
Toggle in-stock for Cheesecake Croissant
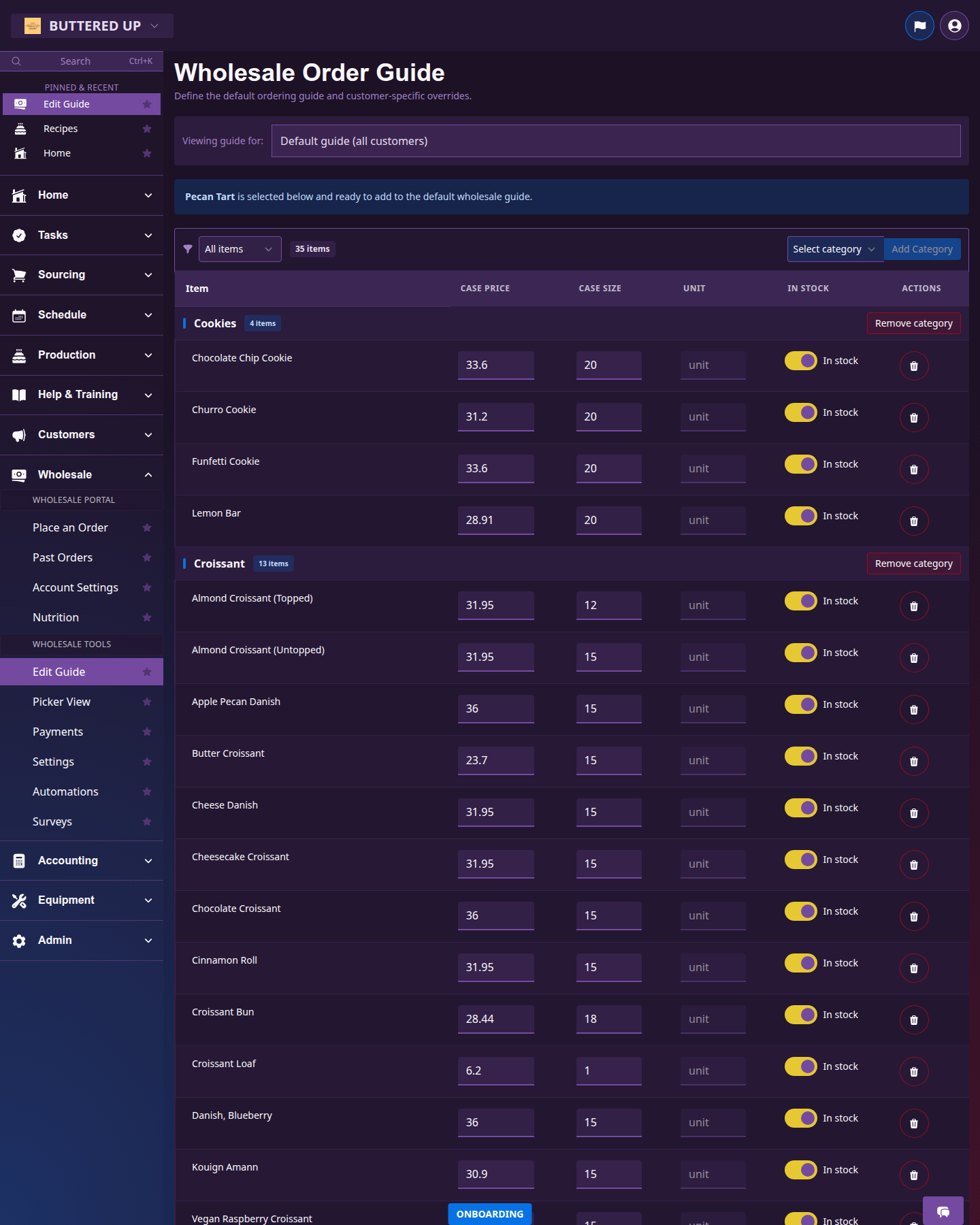click(x=800, y=860)
